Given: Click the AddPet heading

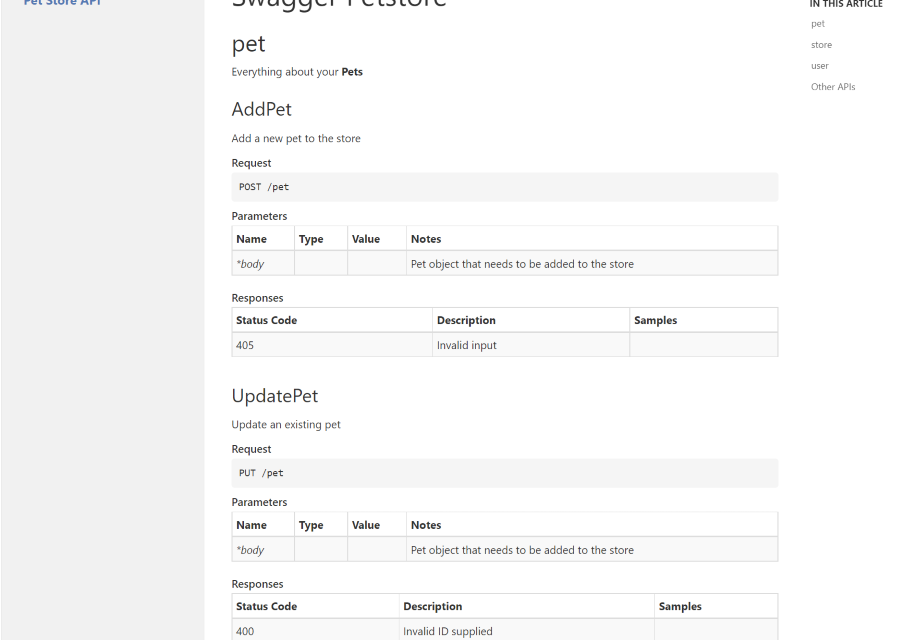Looking at the screenshot, I should click(x=261, y=109).
